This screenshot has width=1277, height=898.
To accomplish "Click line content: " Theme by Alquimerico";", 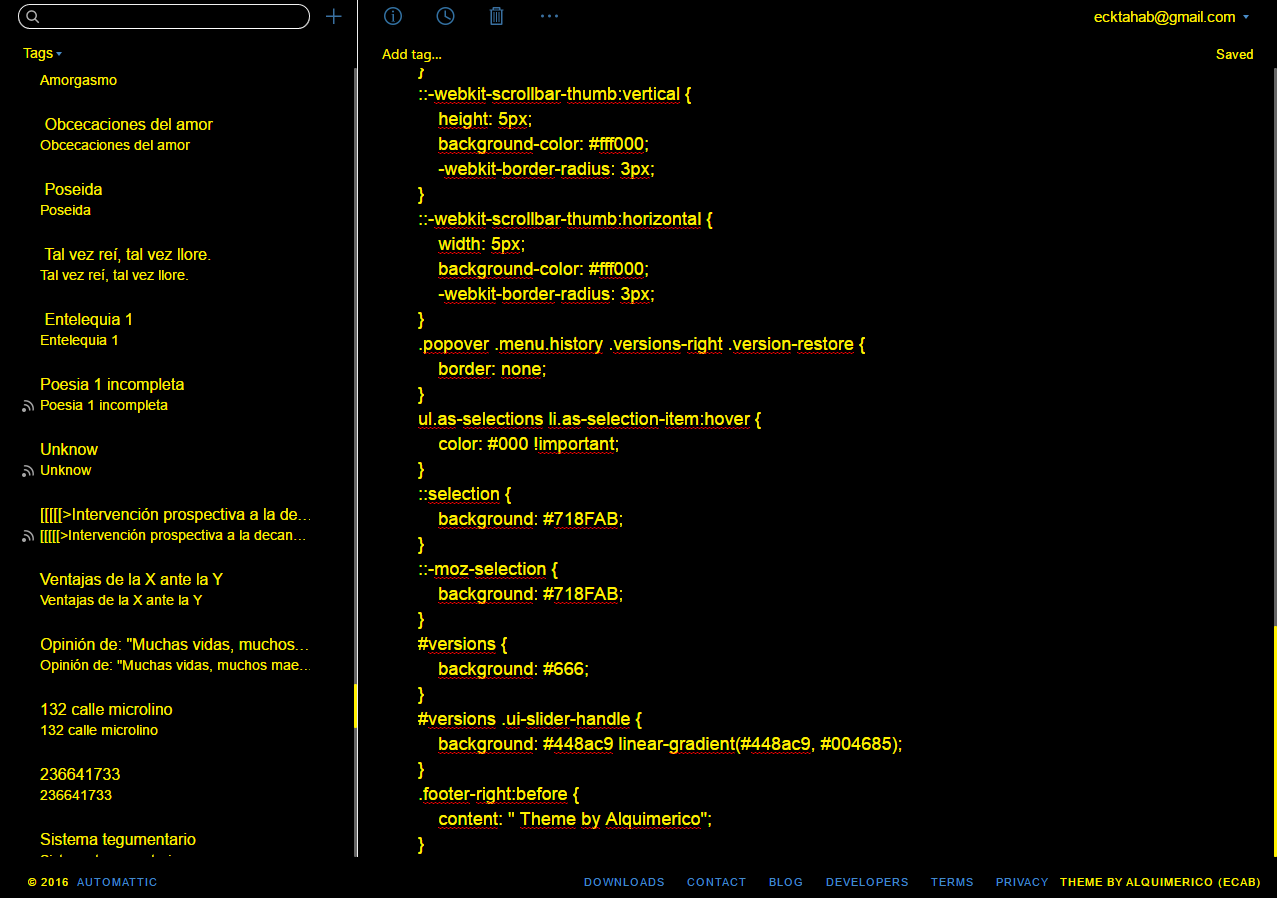I will click(575, 819).
